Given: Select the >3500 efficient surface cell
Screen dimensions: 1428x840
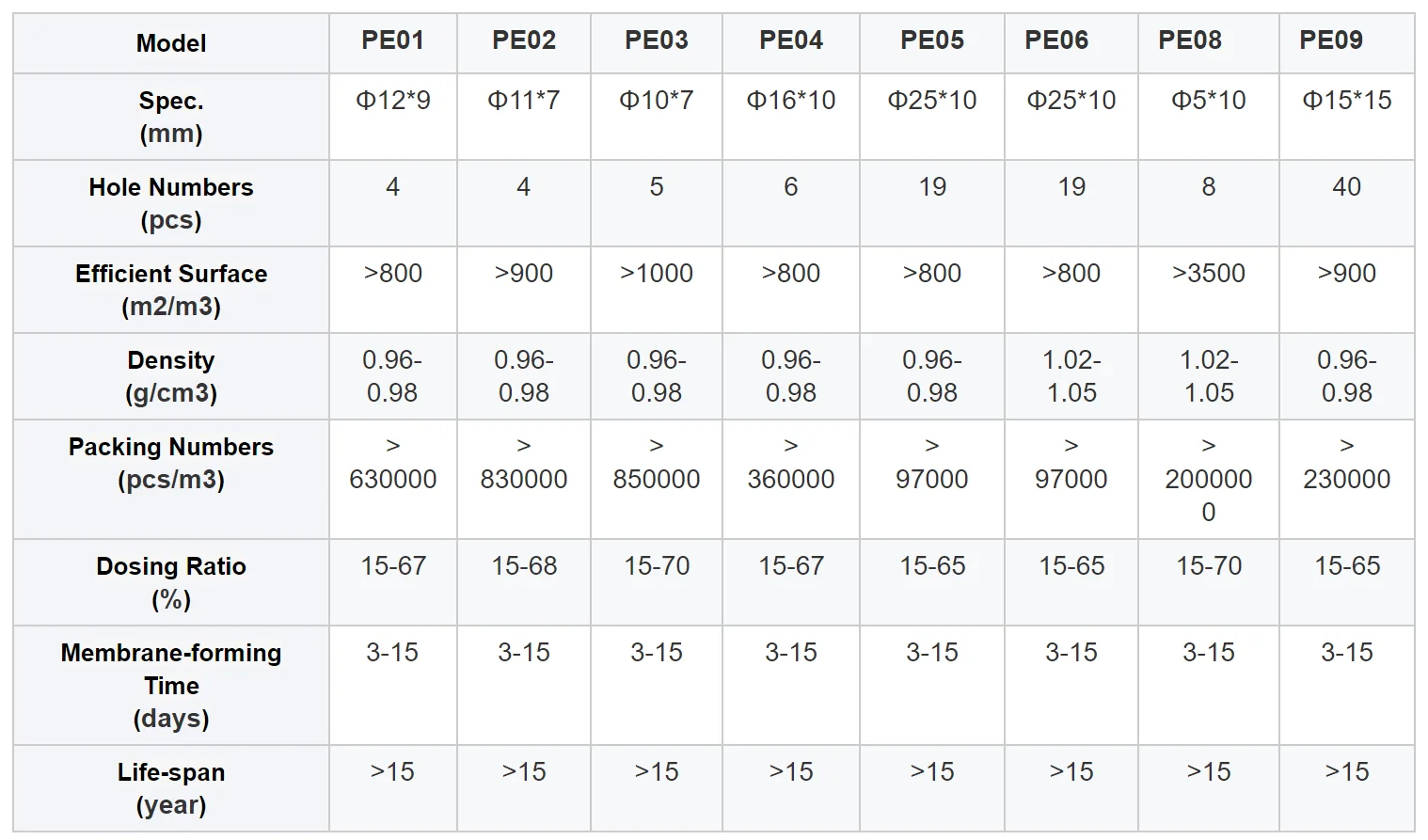Looking at the screenshot, I should click(x=1208, y=274).
